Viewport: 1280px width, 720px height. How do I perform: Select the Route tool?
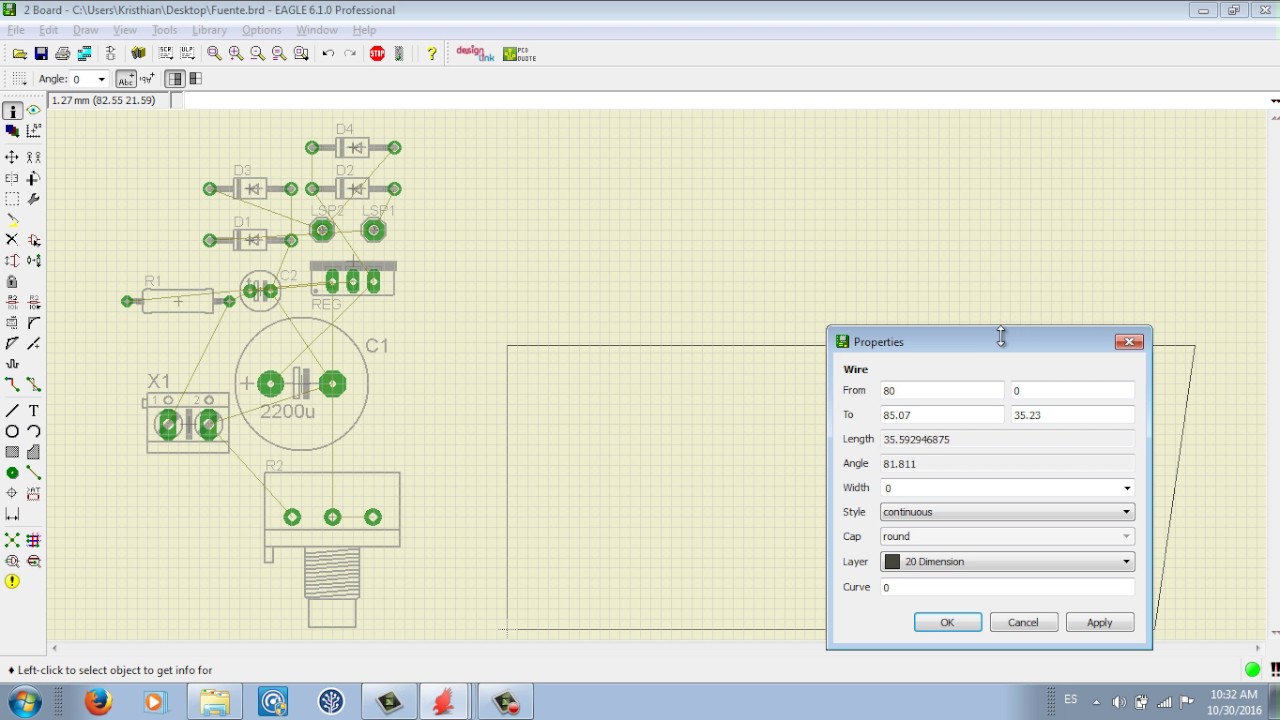coord(12,384)
